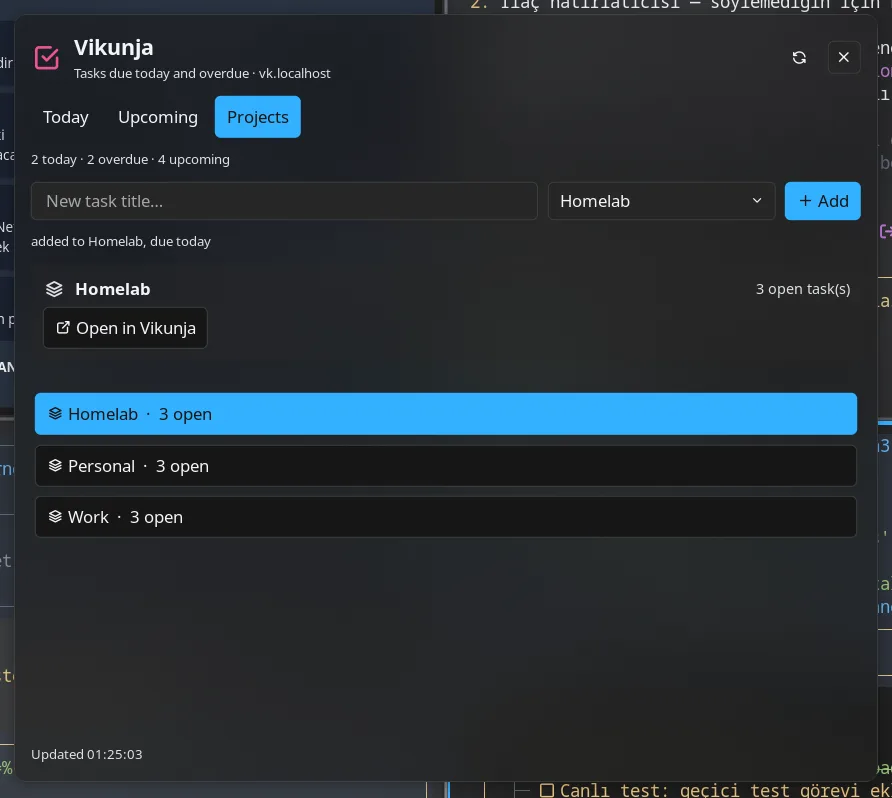Viewport: 892px width, 798px height.
Task: Switch to the Upcoming tab
Action: pos(158,117)
